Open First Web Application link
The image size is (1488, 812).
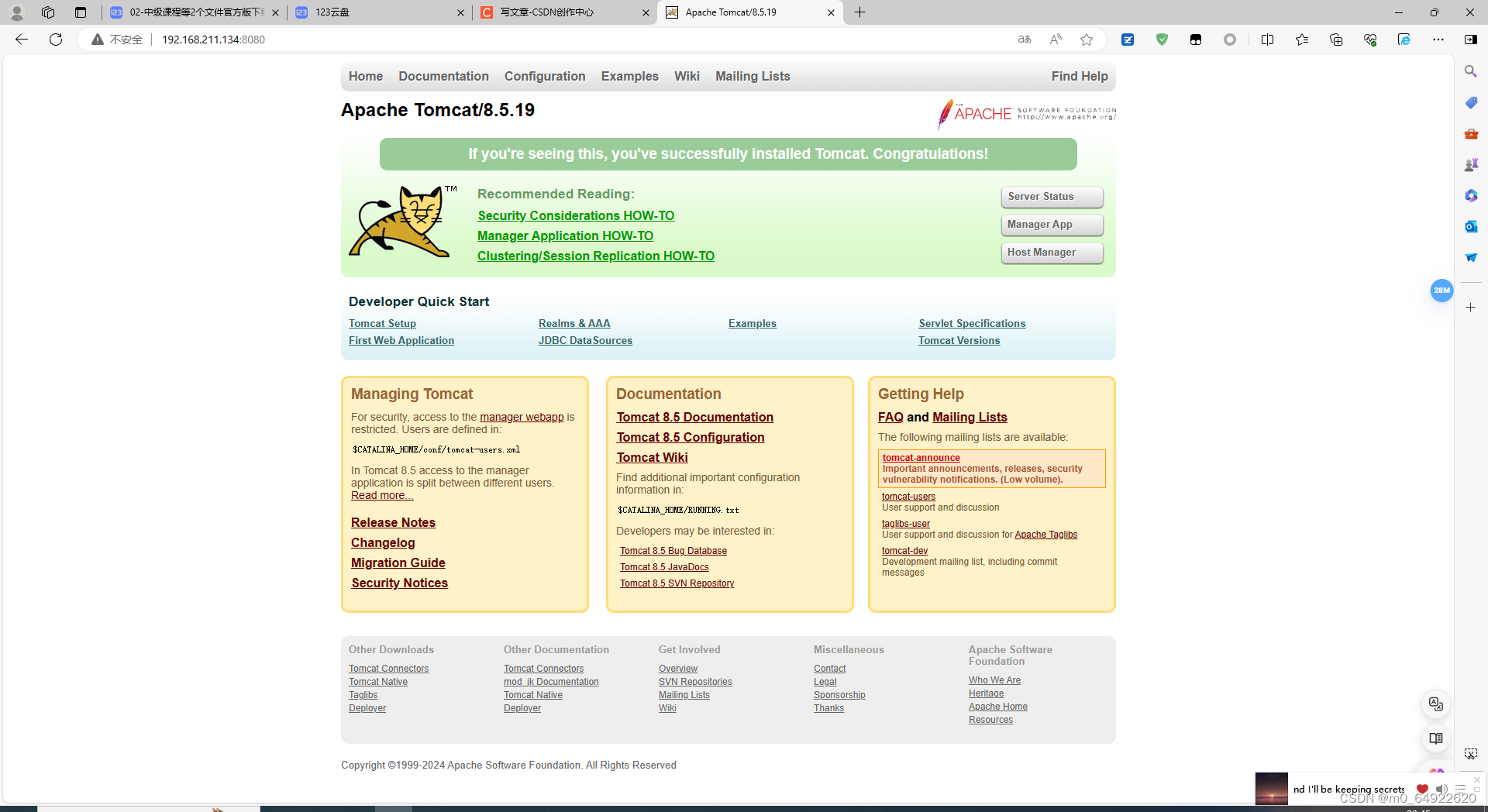[401, 340]
